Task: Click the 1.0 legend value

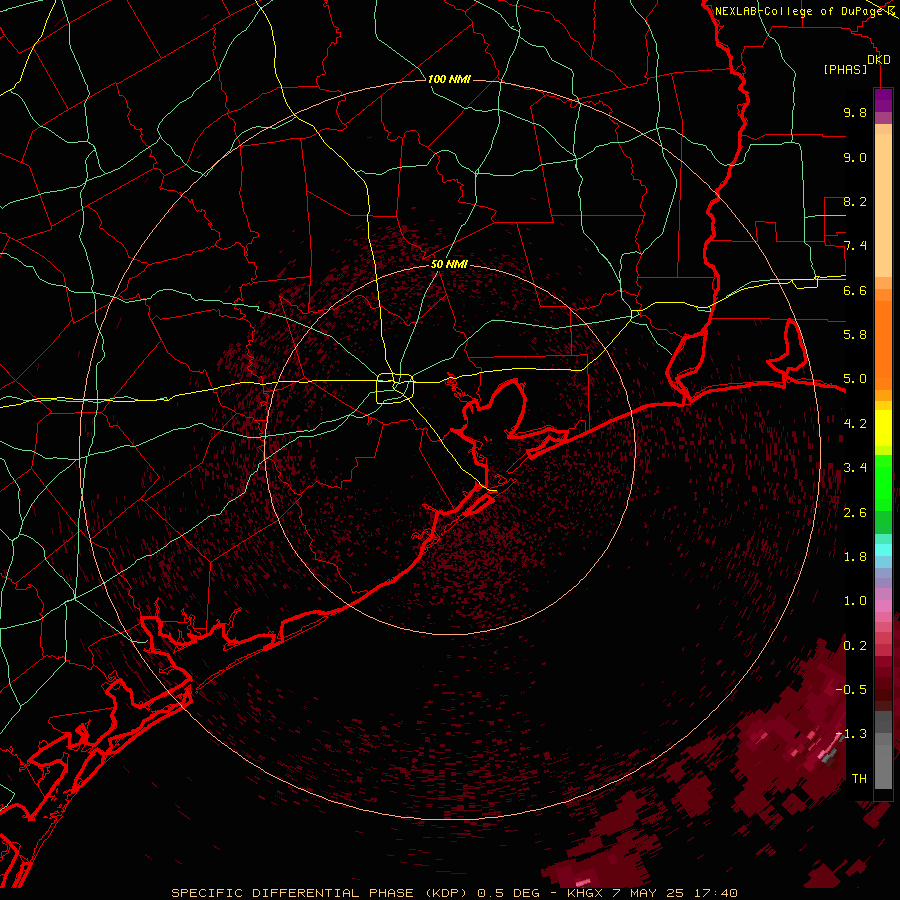Action: point(855,600)
